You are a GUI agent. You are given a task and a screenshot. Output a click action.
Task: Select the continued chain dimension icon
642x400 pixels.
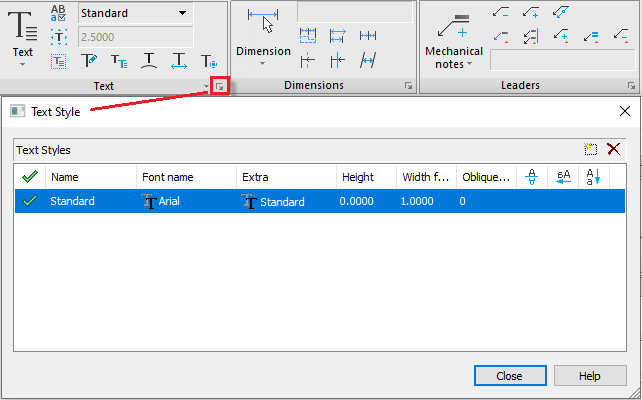tap(368, 36)
